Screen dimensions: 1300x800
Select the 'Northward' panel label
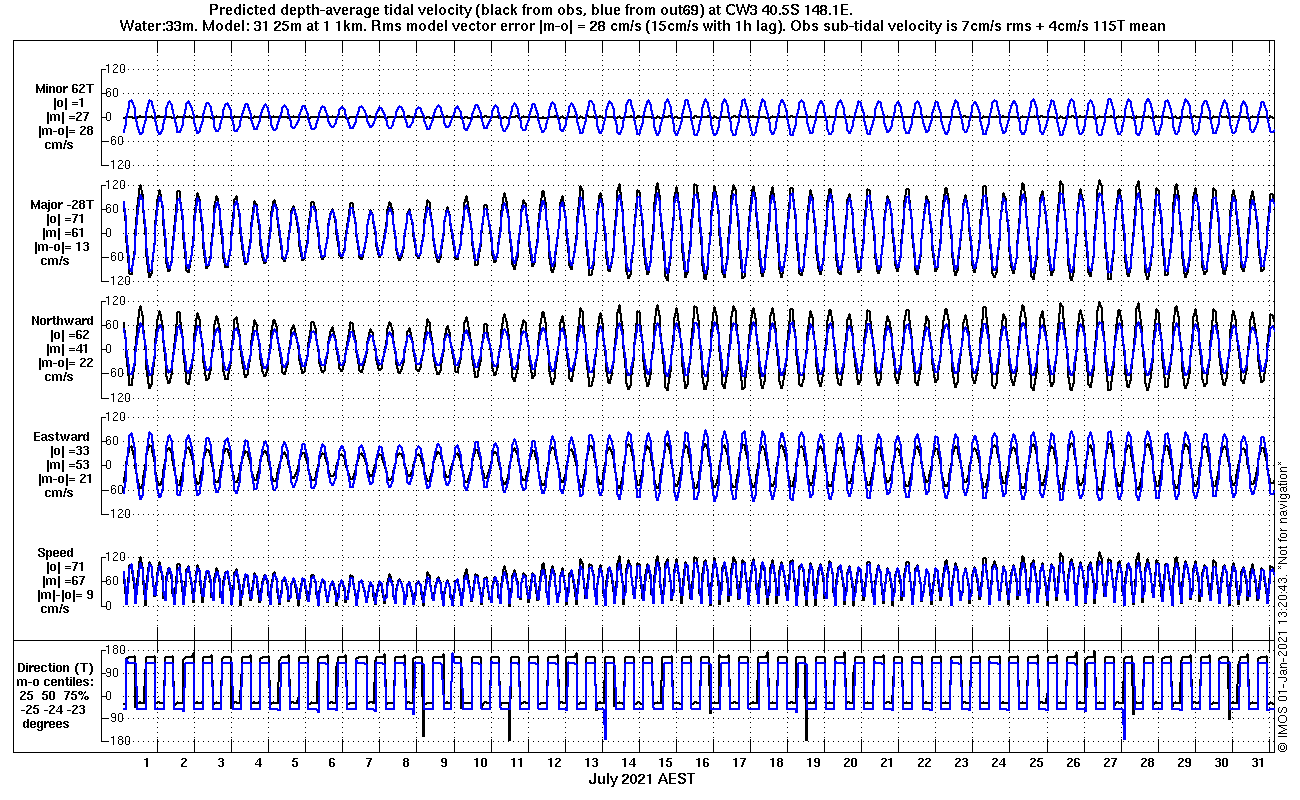pos(62,321)
